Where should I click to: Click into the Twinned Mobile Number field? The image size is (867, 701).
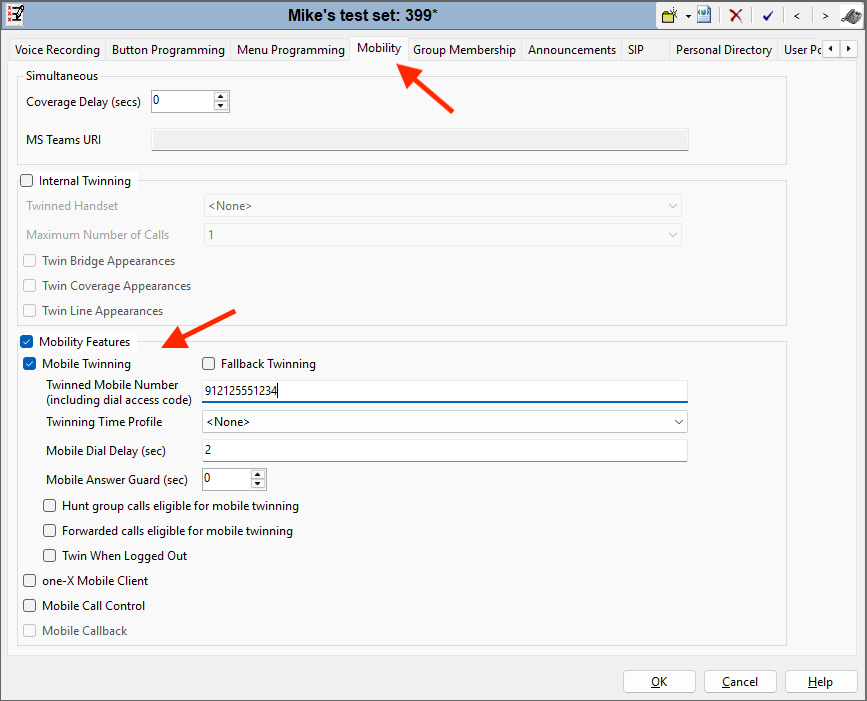444,391
